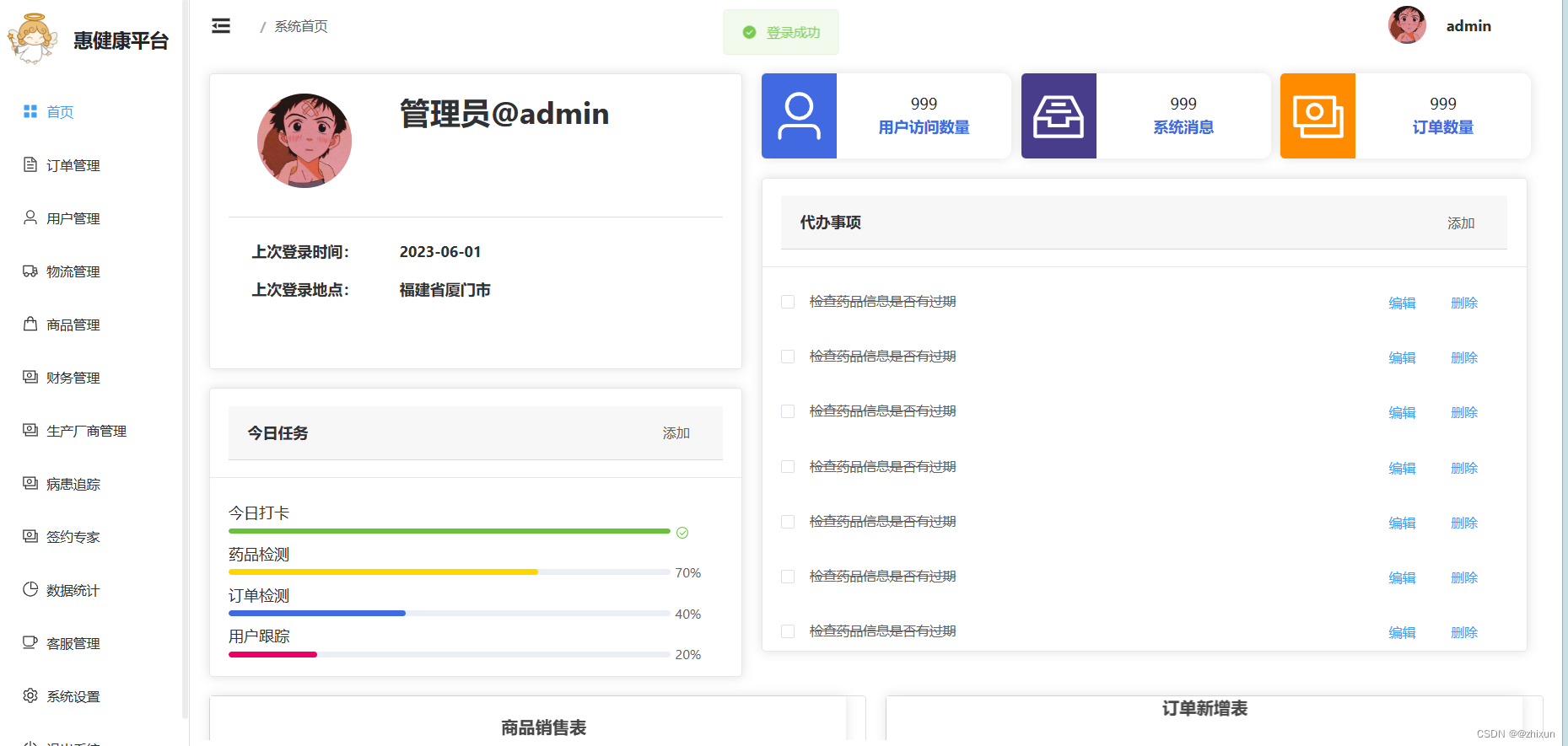The width and height of the screenshot is (1568, 746).
Task: Click the 今日打卡 completed check icon
Action: (x=682, y=533)
